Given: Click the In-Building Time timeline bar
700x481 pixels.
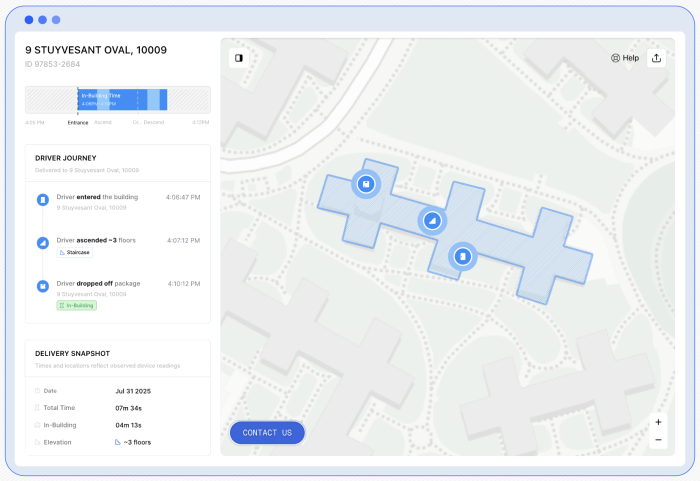Looking at the screenshot, I should pos(122,99).
